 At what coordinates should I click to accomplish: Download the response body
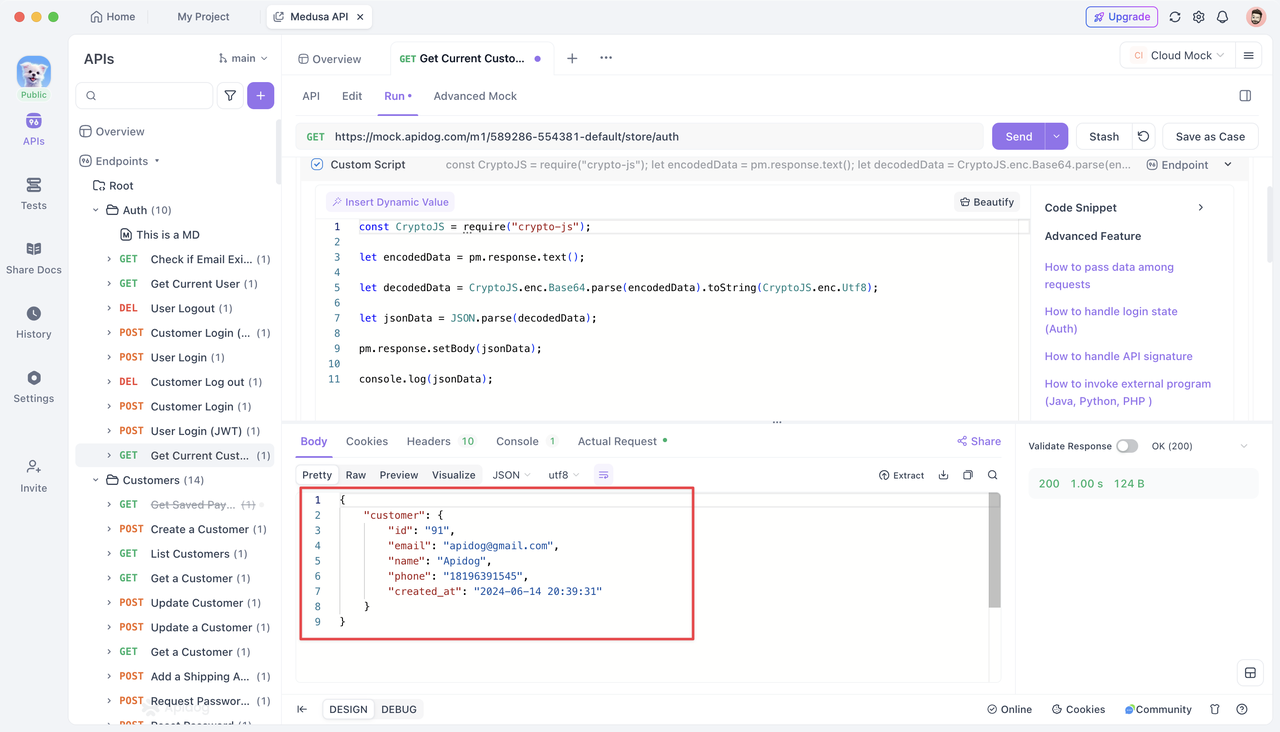[x=943, y=475]
